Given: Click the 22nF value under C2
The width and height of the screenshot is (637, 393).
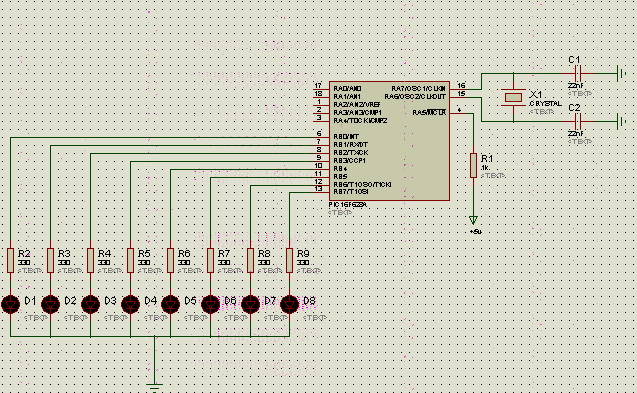Looking at the screenshot, I should point(575,134).
